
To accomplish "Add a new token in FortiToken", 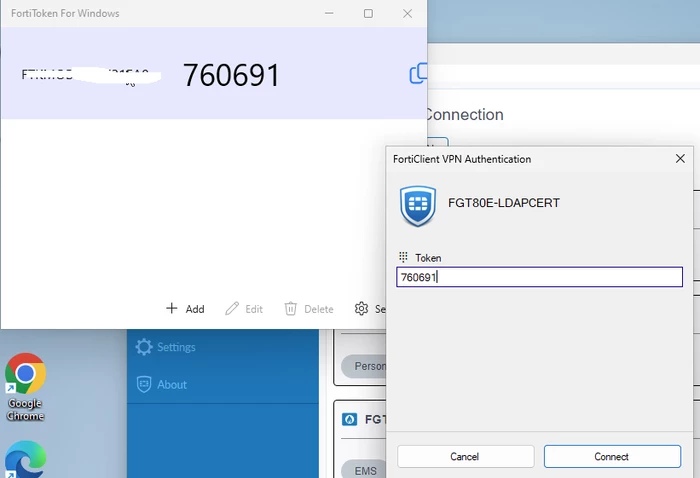I will (185, 309).
